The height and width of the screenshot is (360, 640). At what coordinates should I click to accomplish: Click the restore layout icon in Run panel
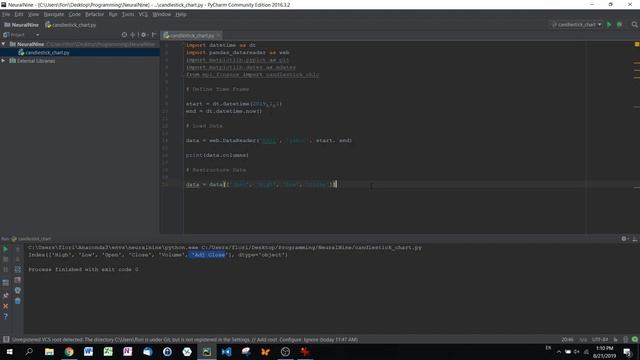[x=5, y=282]
